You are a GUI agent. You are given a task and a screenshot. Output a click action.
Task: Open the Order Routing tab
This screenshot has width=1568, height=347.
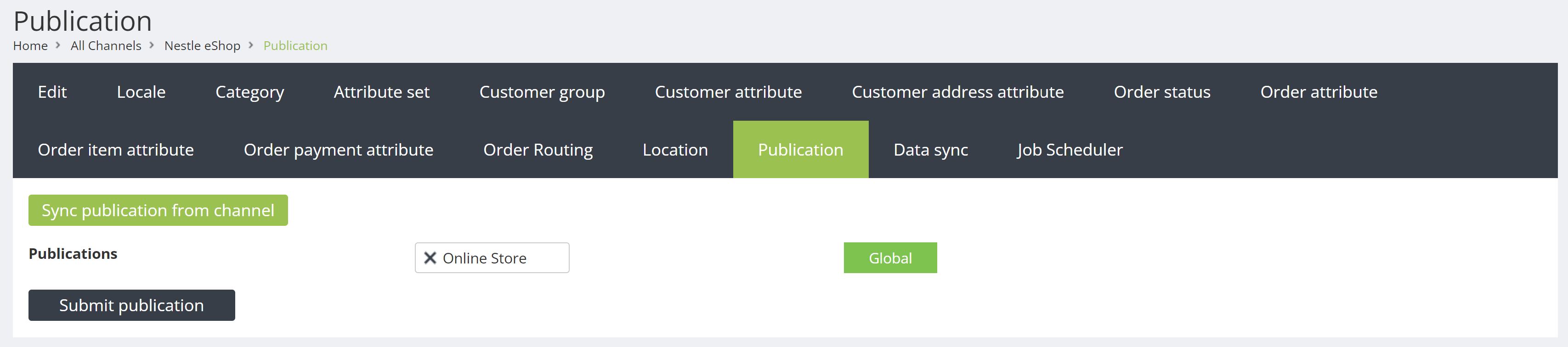pos(538,150)
